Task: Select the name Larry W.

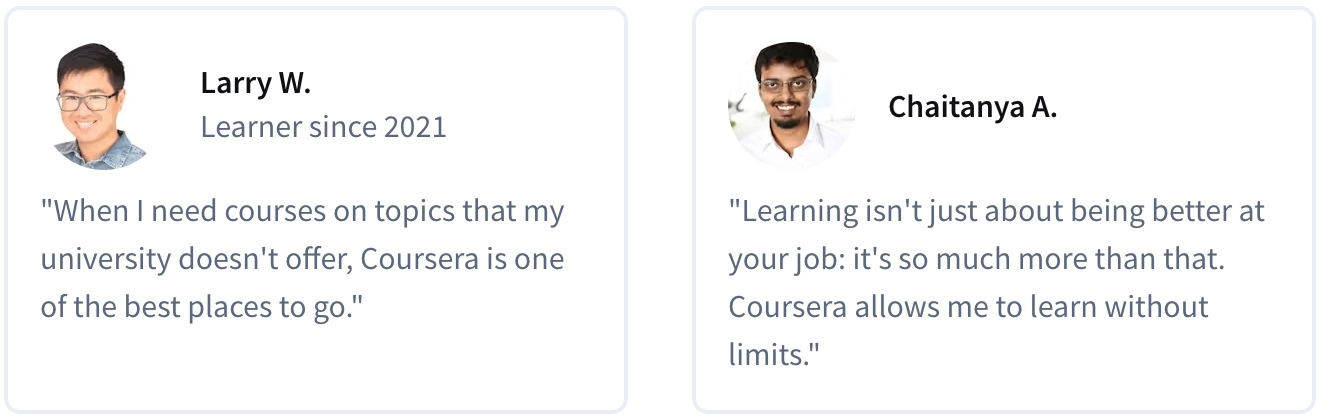Action: (256, 83)
